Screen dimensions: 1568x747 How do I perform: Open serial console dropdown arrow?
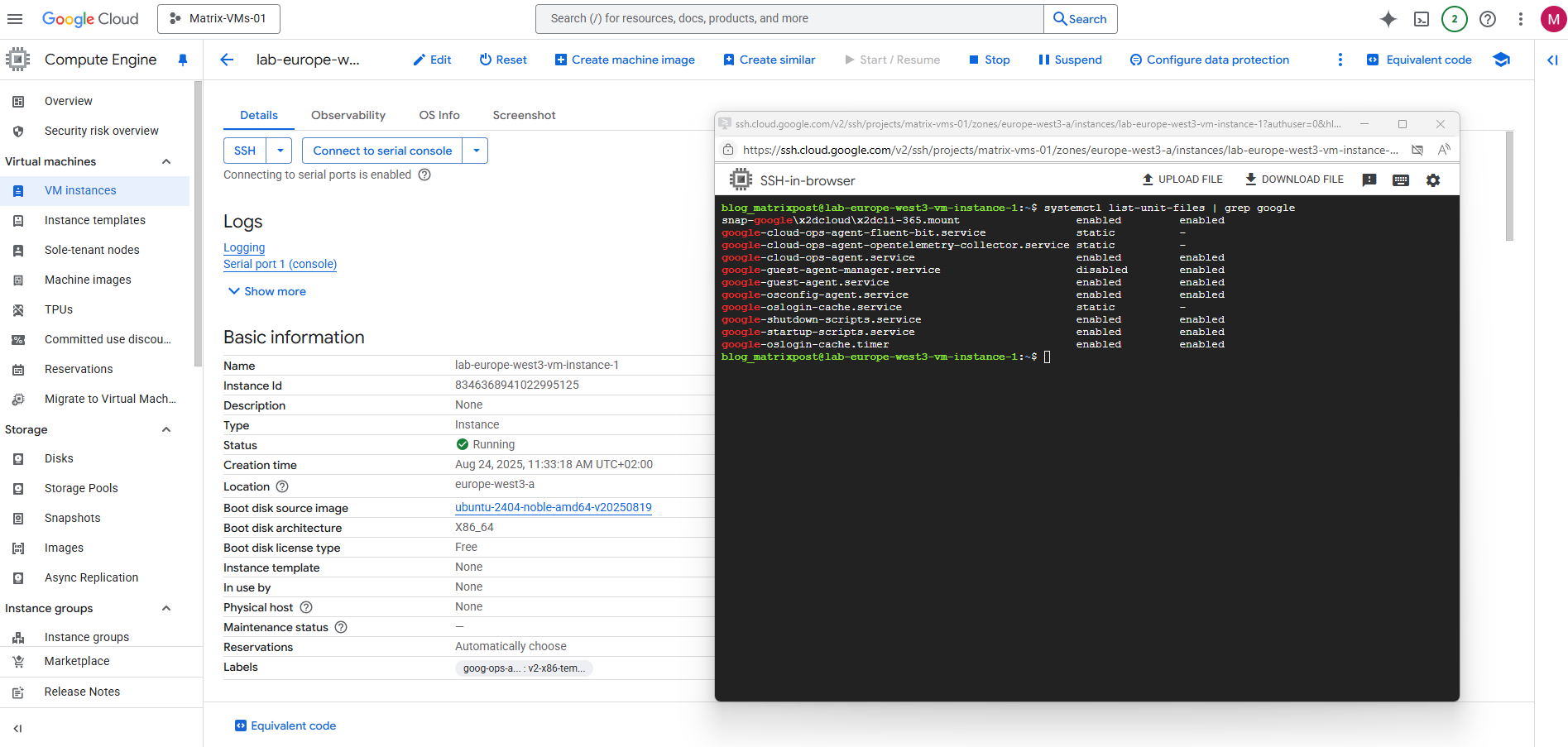(476, 151)
